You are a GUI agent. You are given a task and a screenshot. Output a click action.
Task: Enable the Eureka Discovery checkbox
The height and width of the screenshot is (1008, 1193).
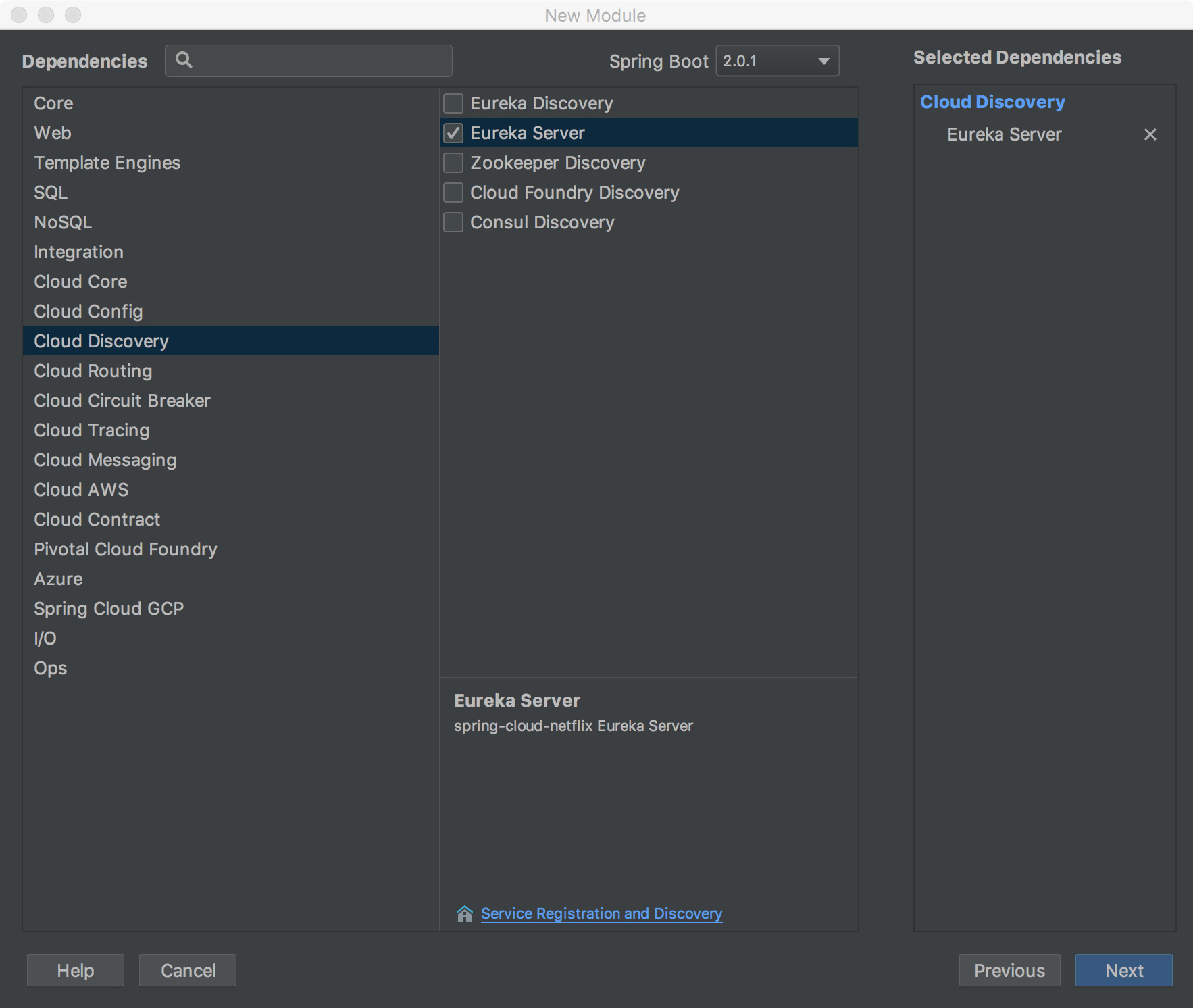453,103
